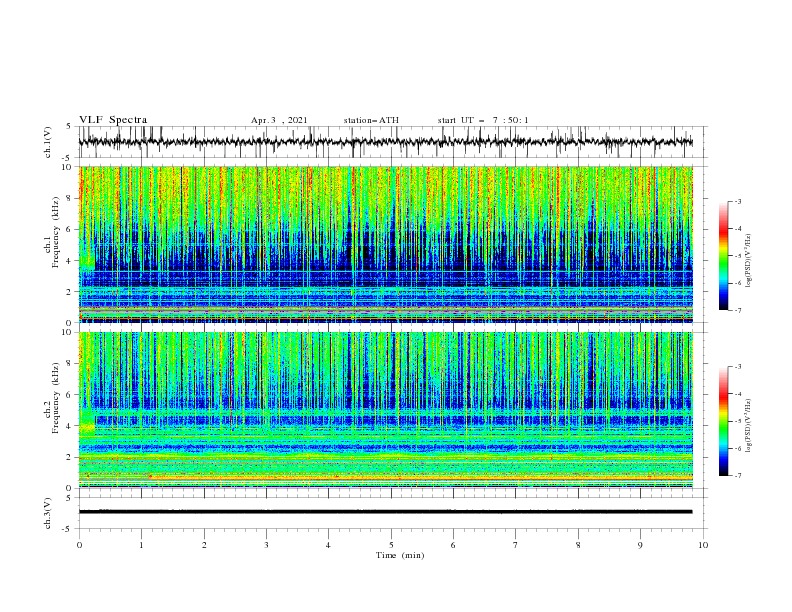Click the "-5" tick on ch.3(V) axis
This screenshot has width=792, height=612.
pyautogui.click(x=67, y=529)
